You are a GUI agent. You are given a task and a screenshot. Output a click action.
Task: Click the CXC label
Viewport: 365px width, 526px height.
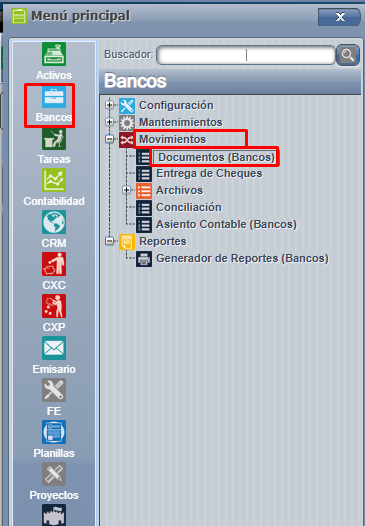coord(54,285)
